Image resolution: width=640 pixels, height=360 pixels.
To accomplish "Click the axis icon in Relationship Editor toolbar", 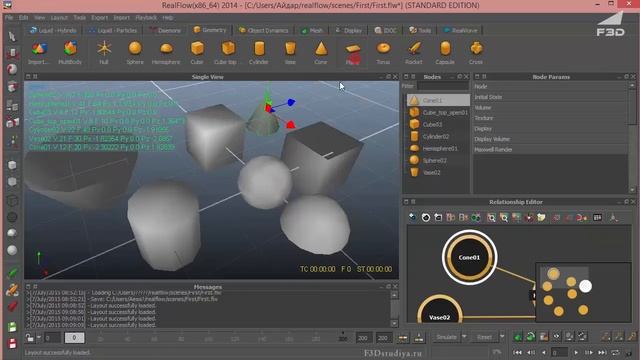I will coord(613,218).
